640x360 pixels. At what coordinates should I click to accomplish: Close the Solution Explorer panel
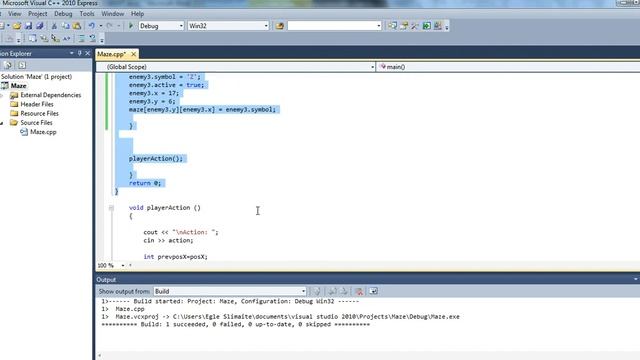87,53
